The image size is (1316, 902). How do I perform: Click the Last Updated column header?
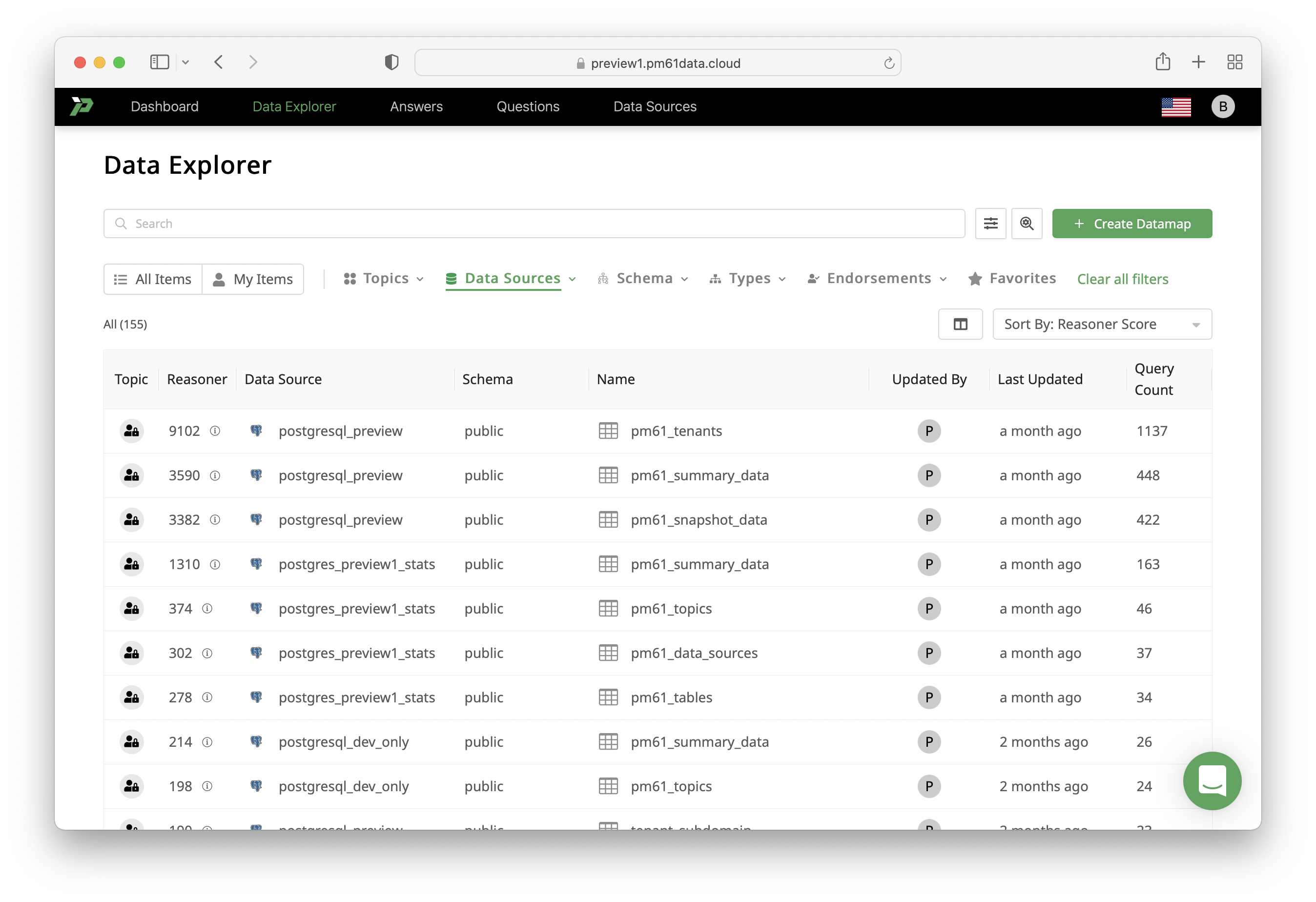(1040, 379)
